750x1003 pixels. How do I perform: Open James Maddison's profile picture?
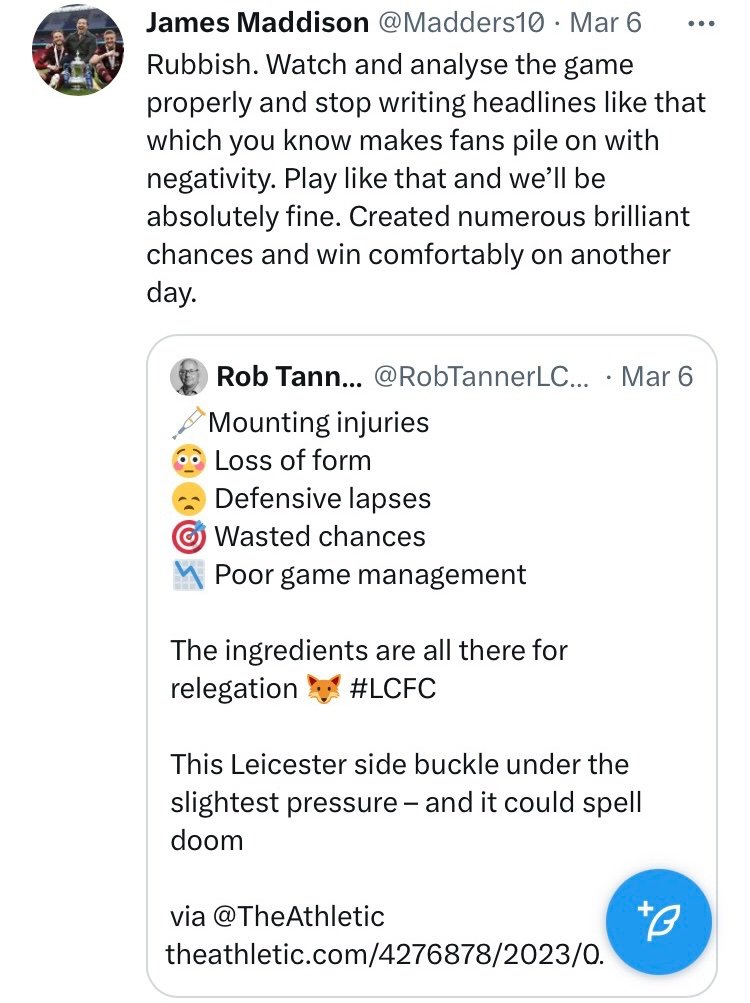[x=78, y=49]
